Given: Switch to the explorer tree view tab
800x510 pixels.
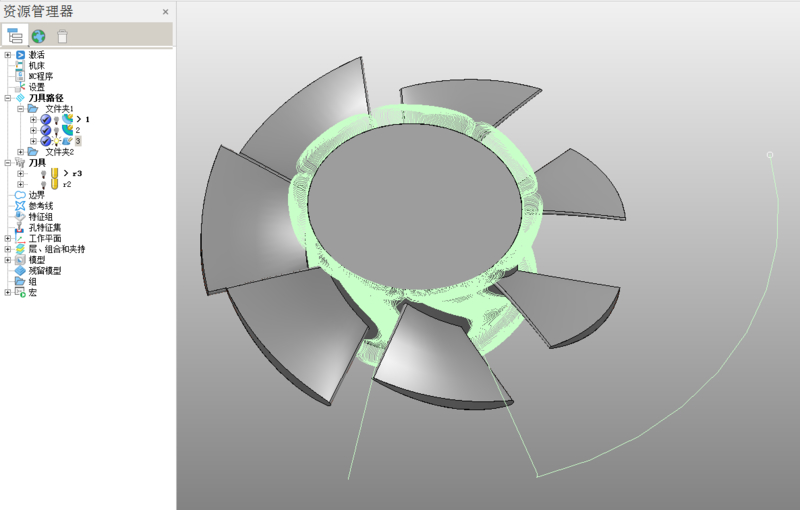Looking at the screenshot, I should pos(14,36).
